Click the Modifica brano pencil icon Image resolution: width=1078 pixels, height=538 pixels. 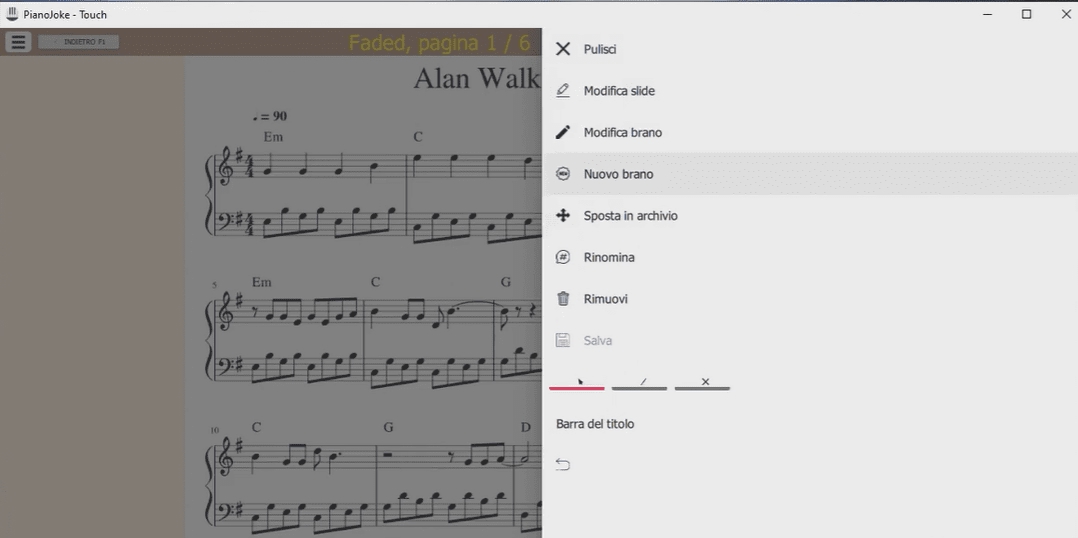tap(563, 132)
